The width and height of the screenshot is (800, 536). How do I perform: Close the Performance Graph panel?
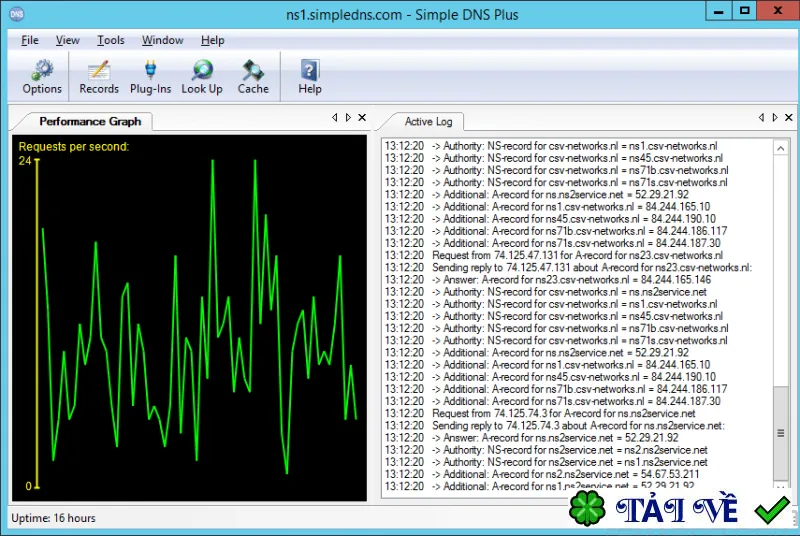[362, 117]
